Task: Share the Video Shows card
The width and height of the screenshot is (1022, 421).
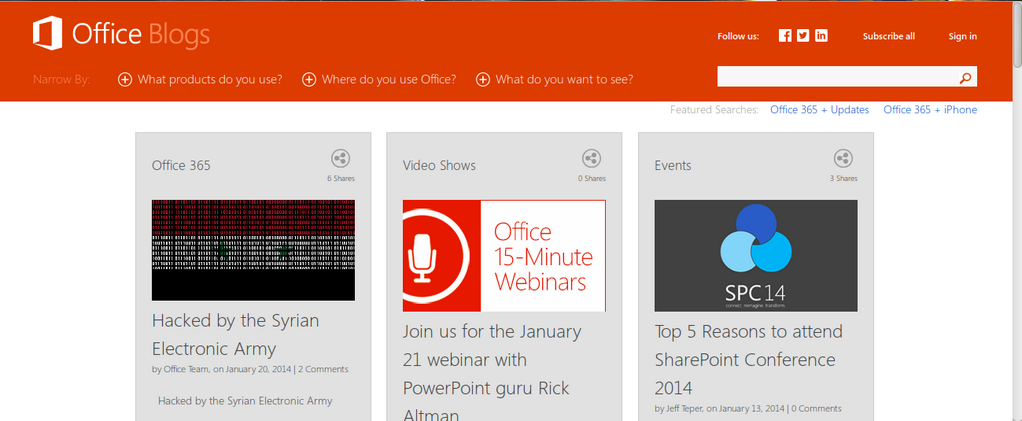Action: pyautogui.click(x=592, y=159)
